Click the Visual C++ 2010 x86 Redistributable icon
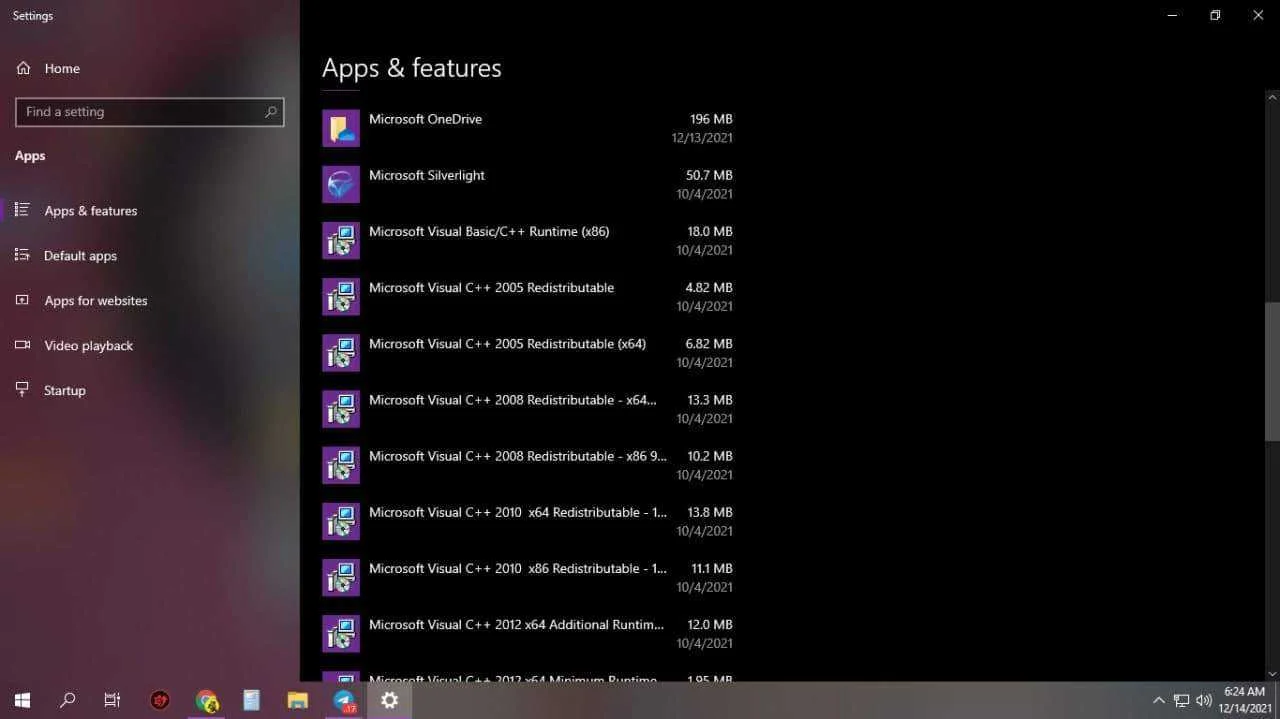Screen dimensions: 1280x719 [341, 576]
